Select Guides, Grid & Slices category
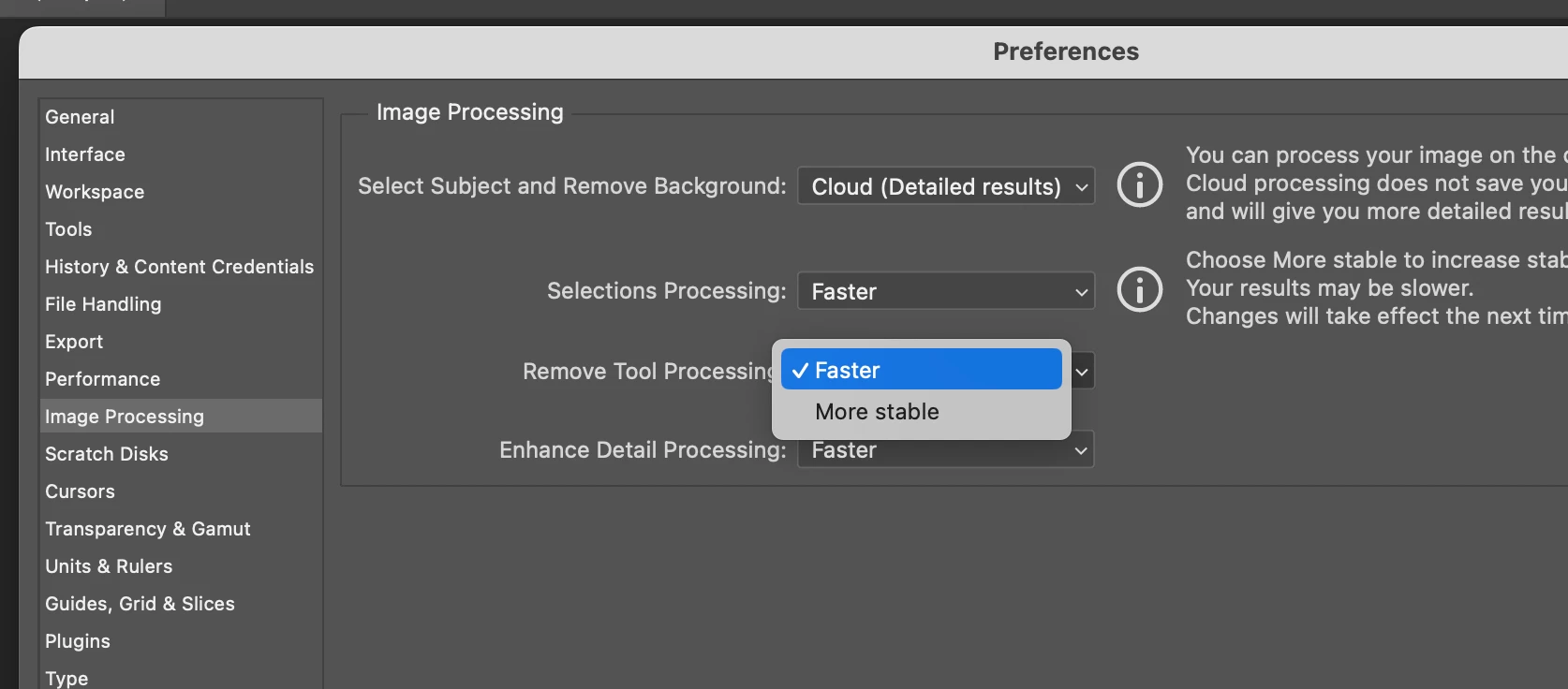Viewport: 1568px width, 689px height. pos(140,604)
